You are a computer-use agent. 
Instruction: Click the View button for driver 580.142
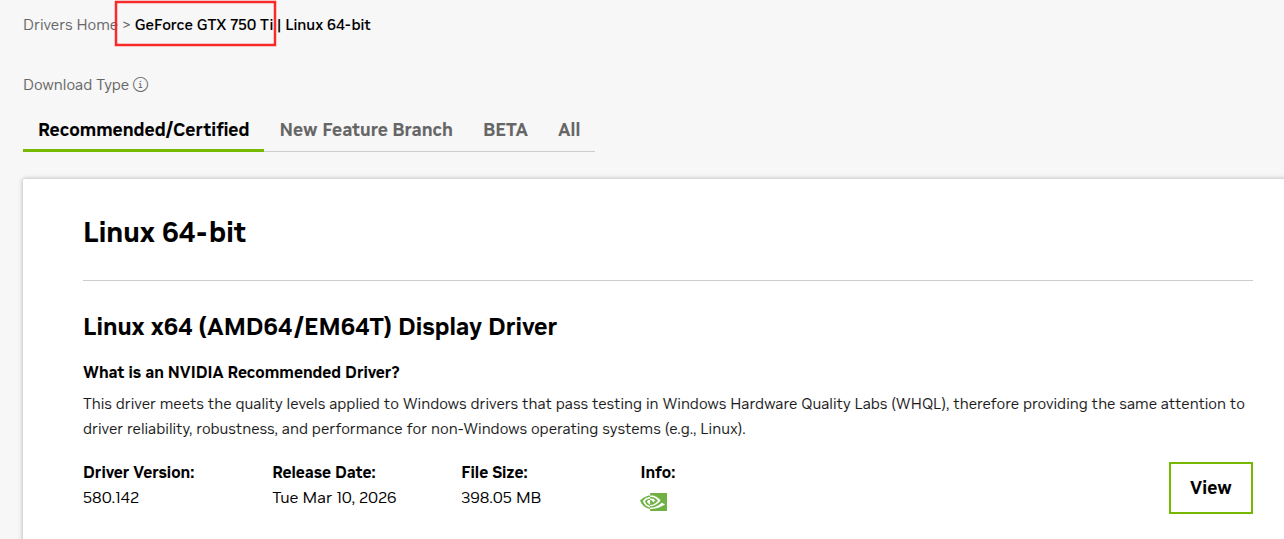click(x=1210, y=488)
